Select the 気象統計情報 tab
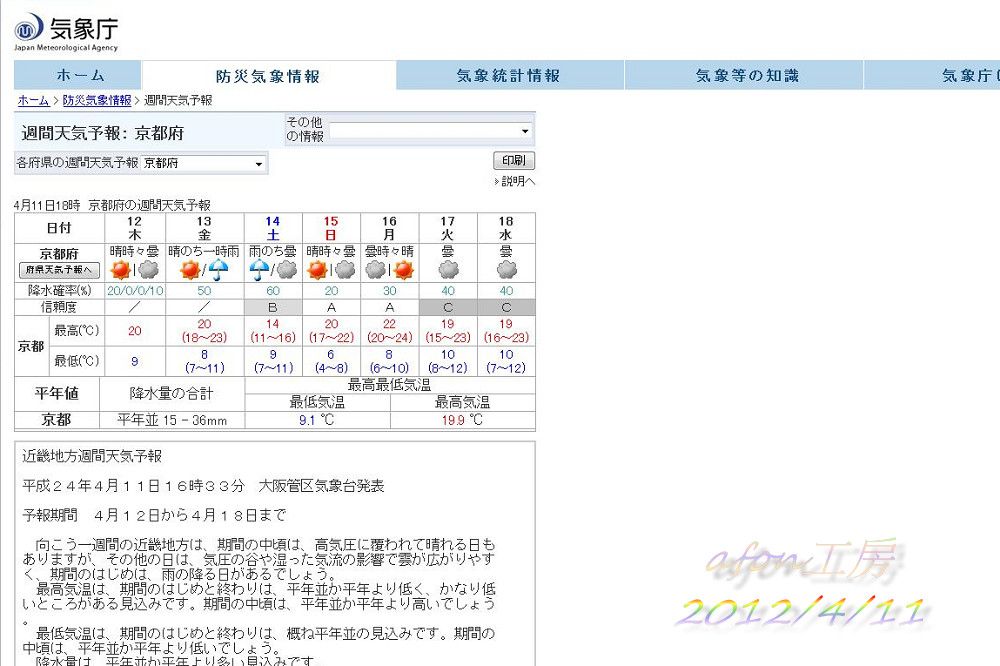Viewport: 1000px width, 666px height. pyautogui.click(x=508, y=76)
